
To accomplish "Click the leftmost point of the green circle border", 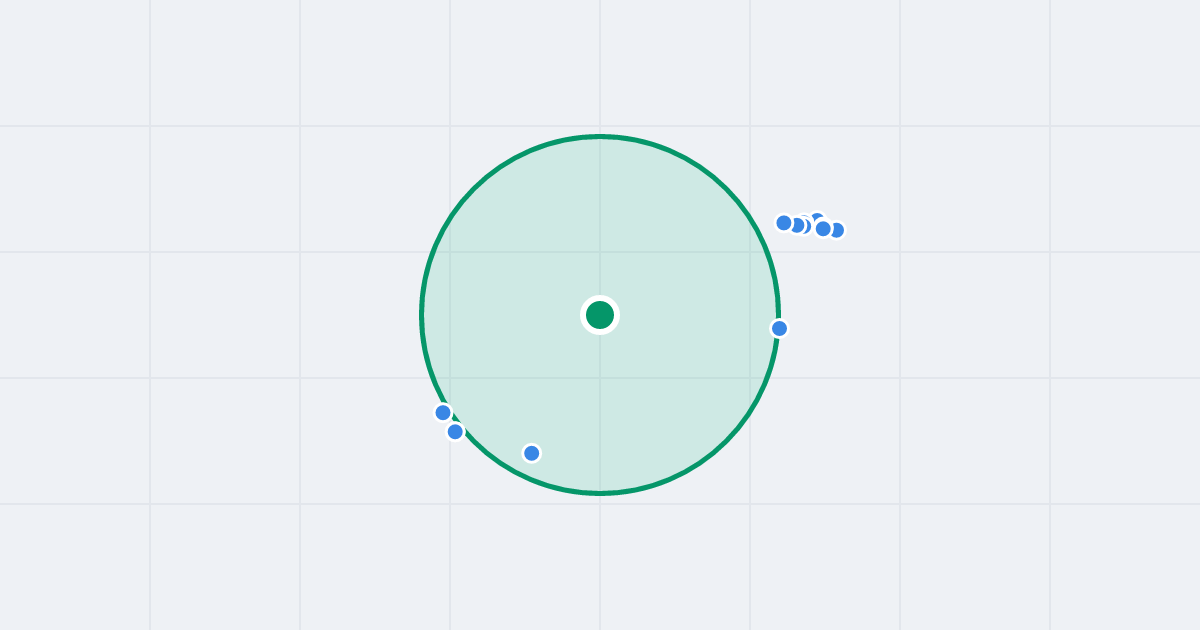I will pyautogui.click(x=422, y=315).
